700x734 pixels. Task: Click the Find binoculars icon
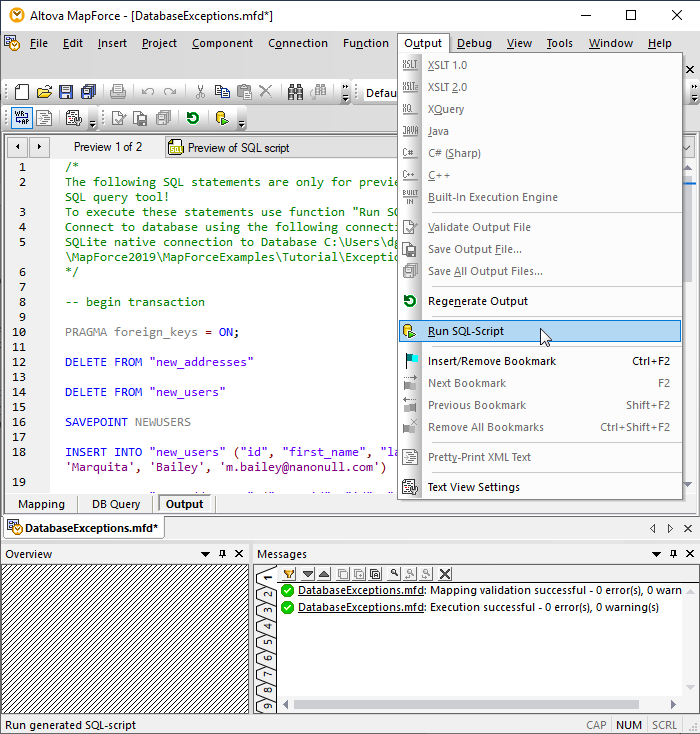[296, 92]
